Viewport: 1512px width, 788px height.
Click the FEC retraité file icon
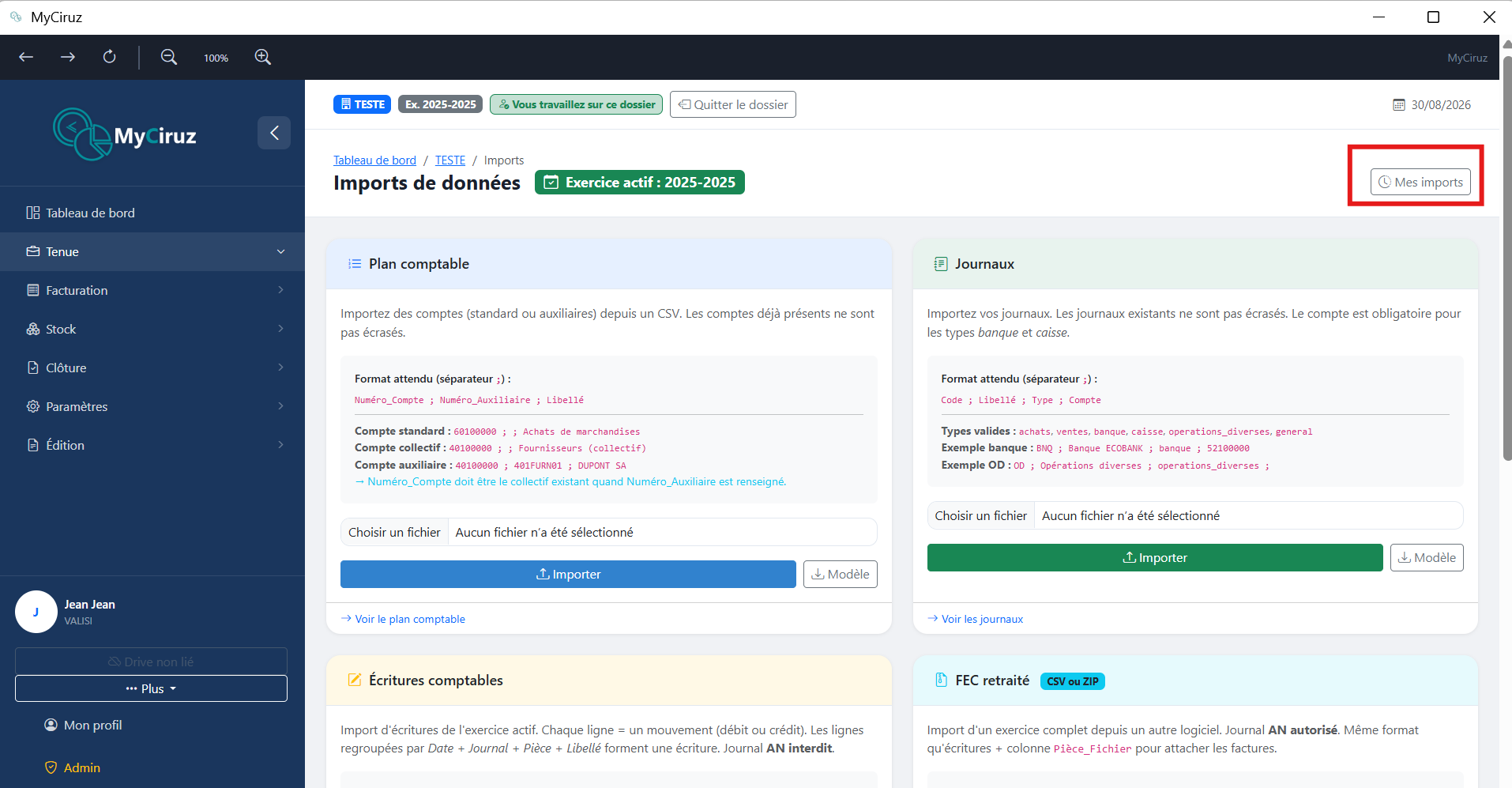(941, 681)
